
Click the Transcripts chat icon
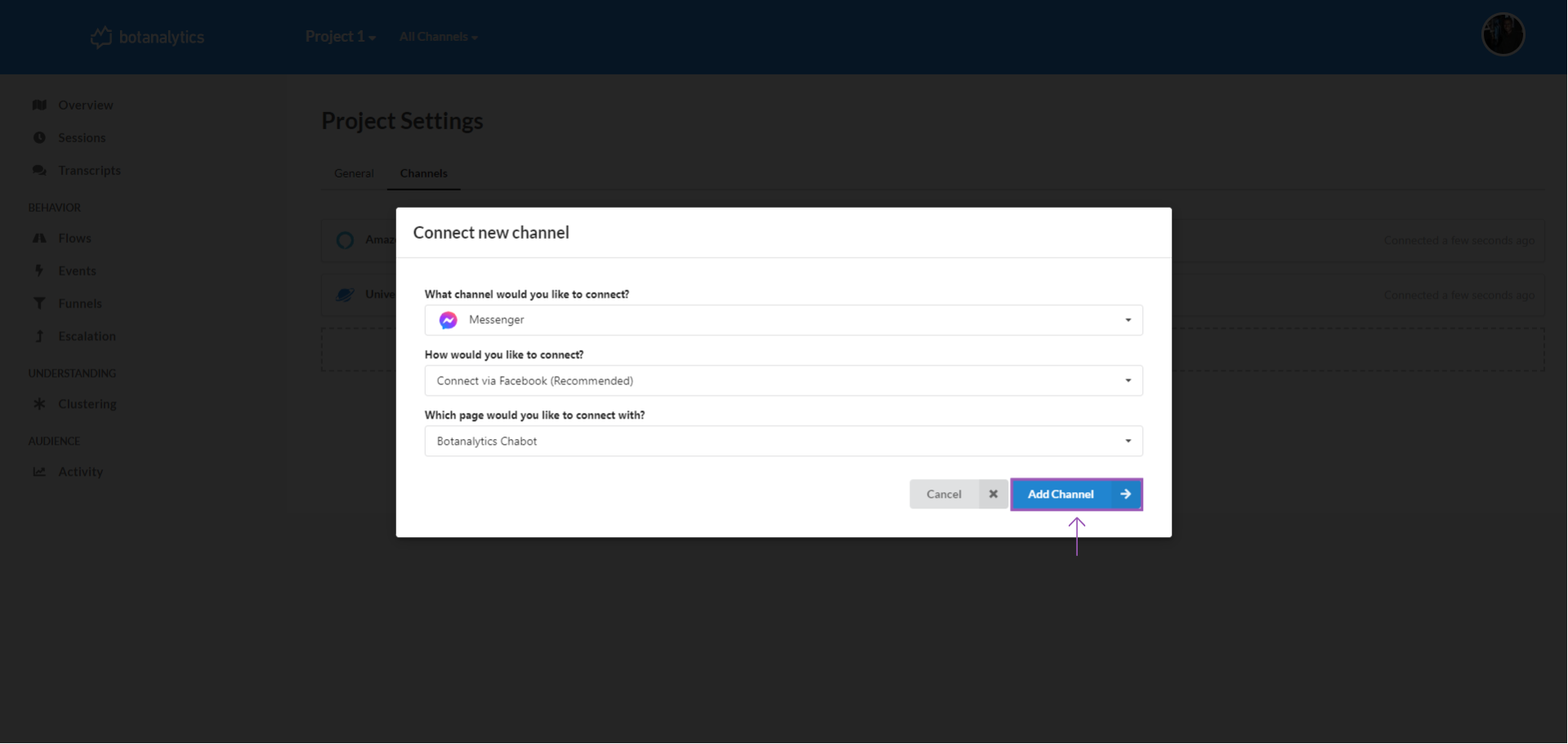(39, 170)
